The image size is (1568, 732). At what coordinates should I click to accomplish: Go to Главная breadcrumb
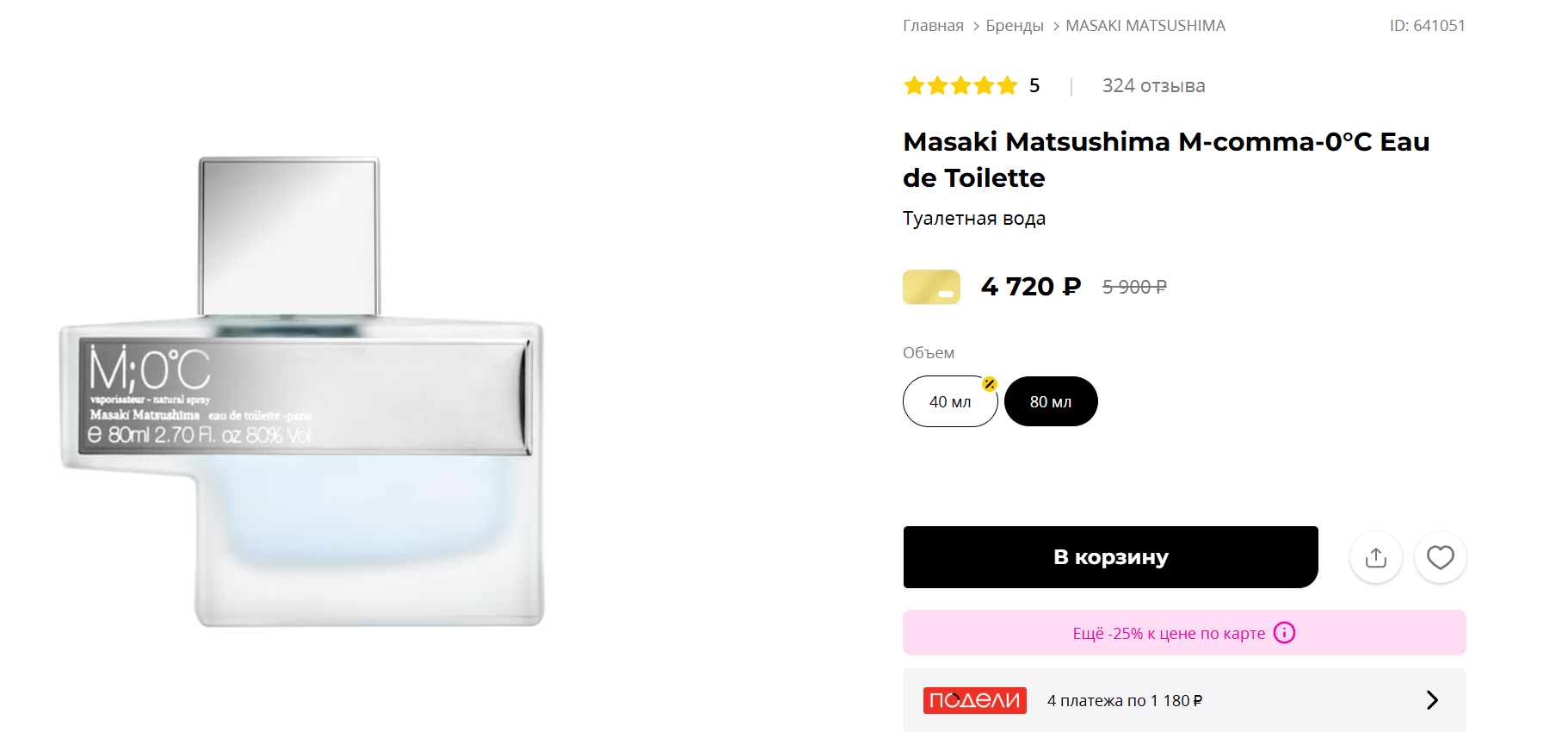[x=933, y=26]
